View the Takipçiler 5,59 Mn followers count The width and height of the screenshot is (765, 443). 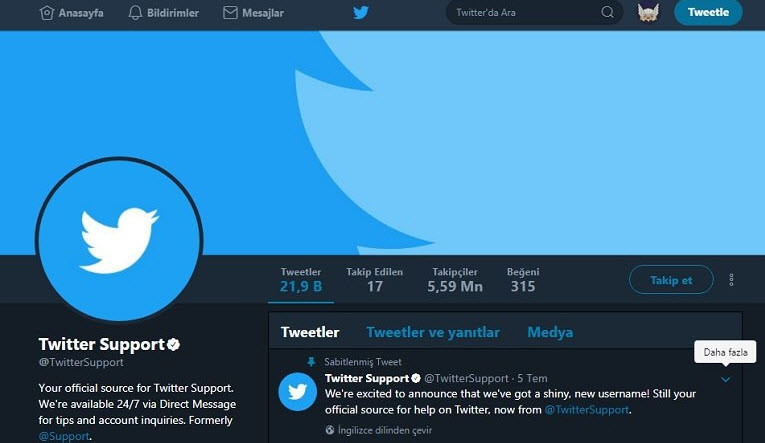coord(455,280)
